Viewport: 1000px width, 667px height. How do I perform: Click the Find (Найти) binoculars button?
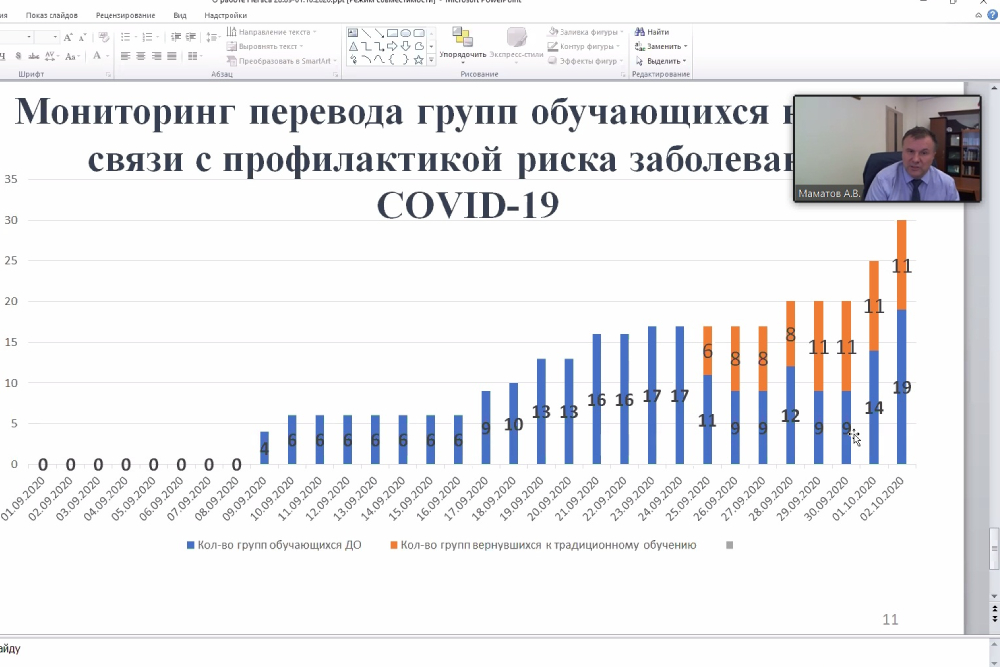(x=651, y=32)
